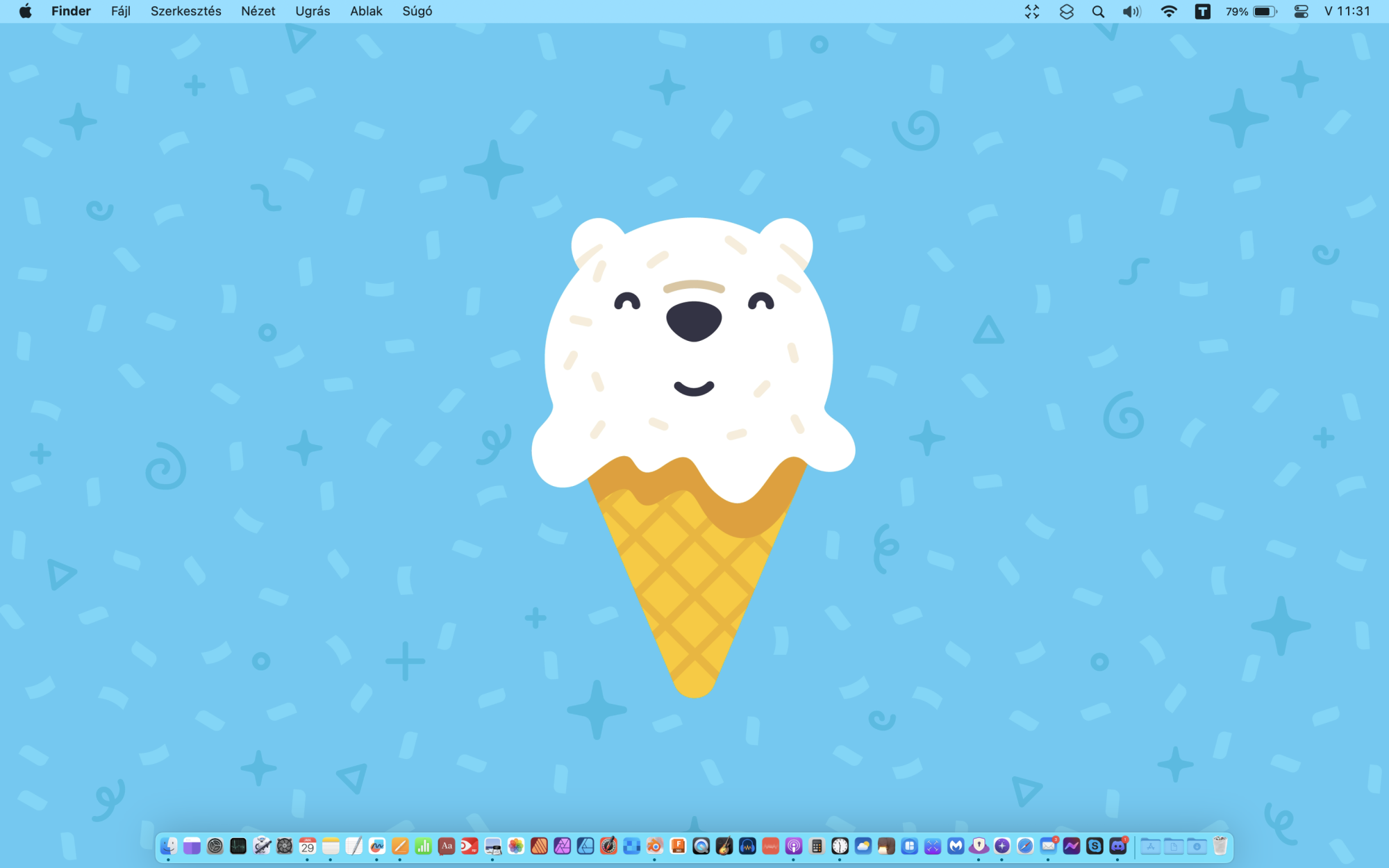Screen dimensions: 1389x868
Task: Open Safari compass icon in Dock
Action: pos(1025,845)
